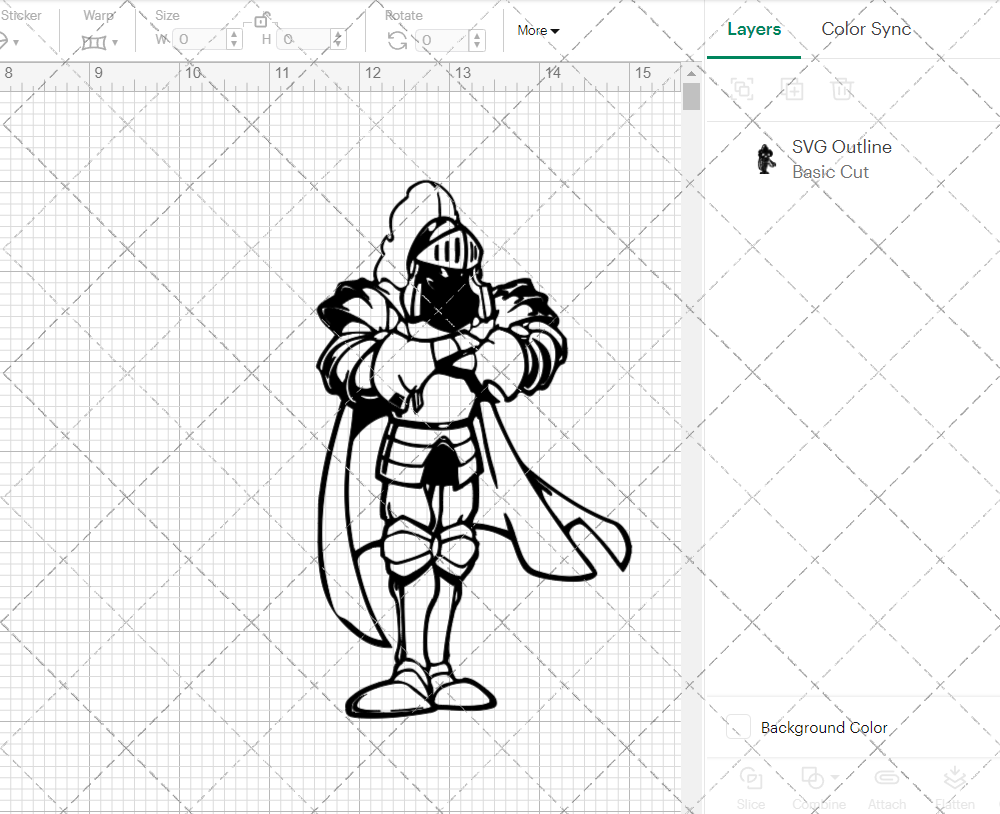Click inside the Width input field
Image resolution: width=1000 pixels, height=814 pixels.
pos(200,39)
